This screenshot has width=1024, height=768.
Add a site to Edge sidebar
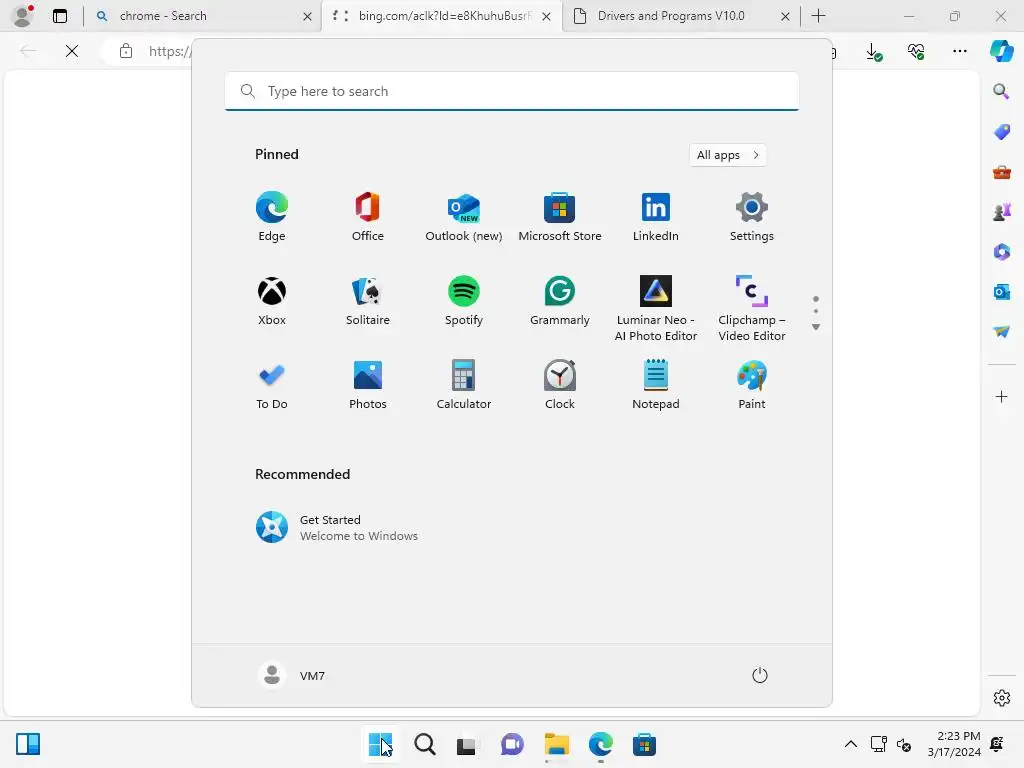point(1001,396)
